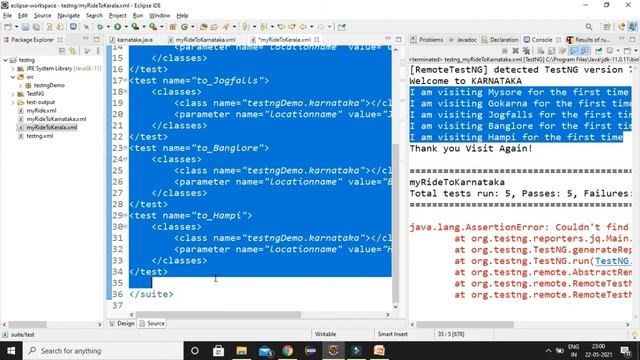
Task: Toggle Show Console on standard error
Action: [584, 51]
